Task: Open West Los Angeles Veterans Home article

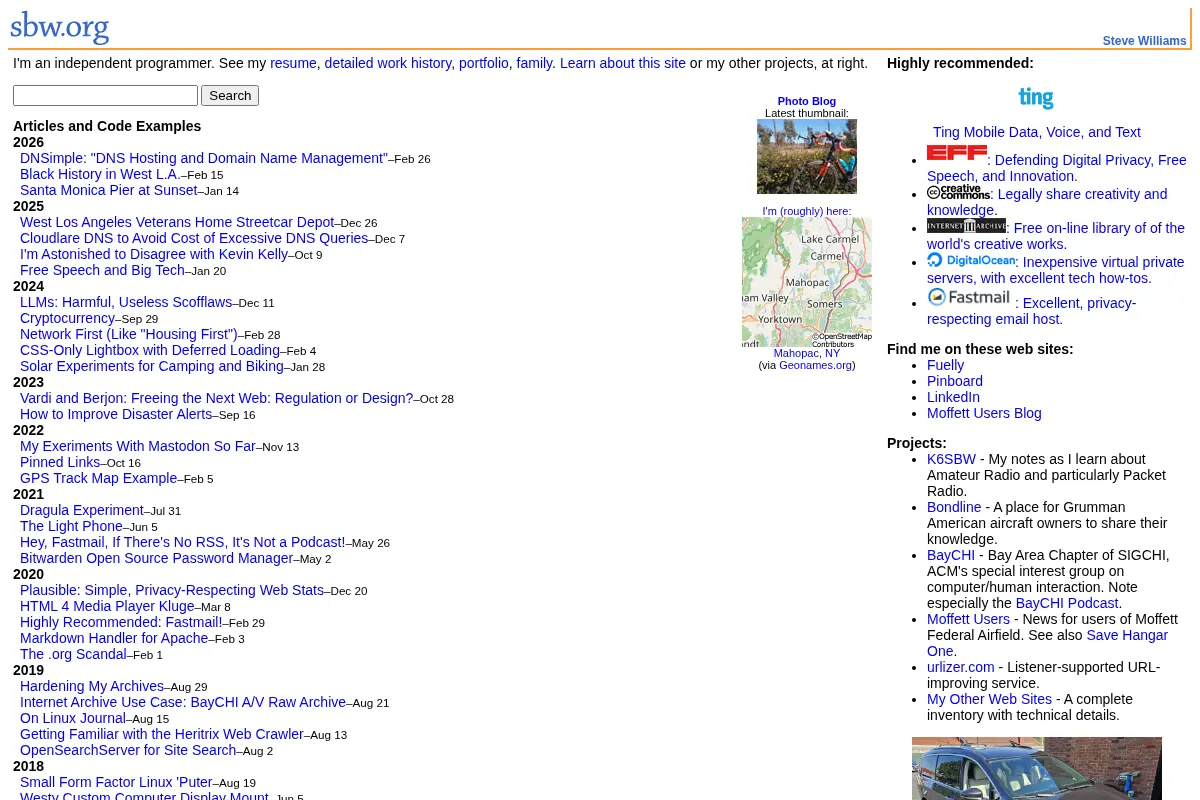Action: point(177,222)
